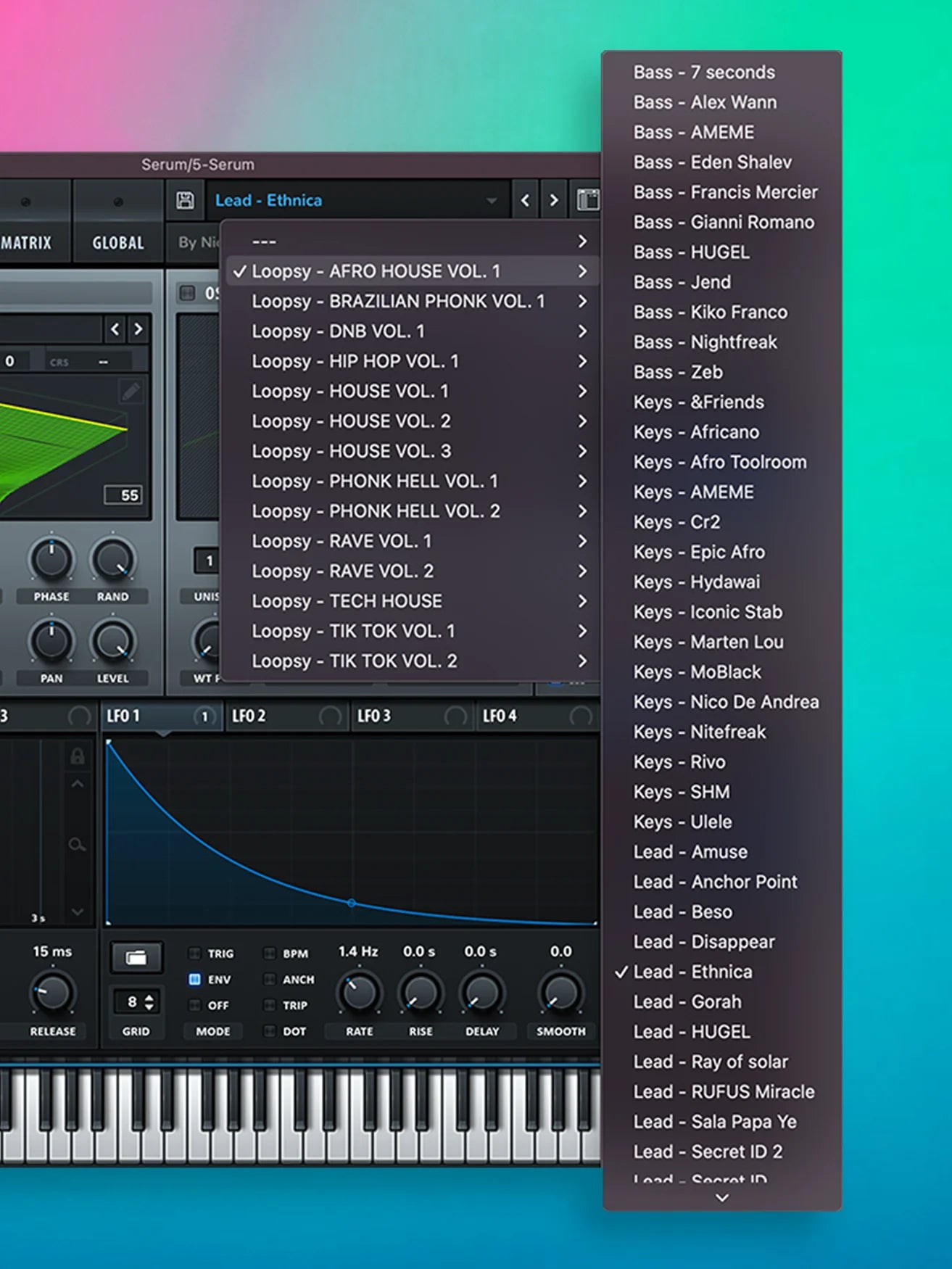
Task: Click the wavetable position value 55
Action: (123, 495)
